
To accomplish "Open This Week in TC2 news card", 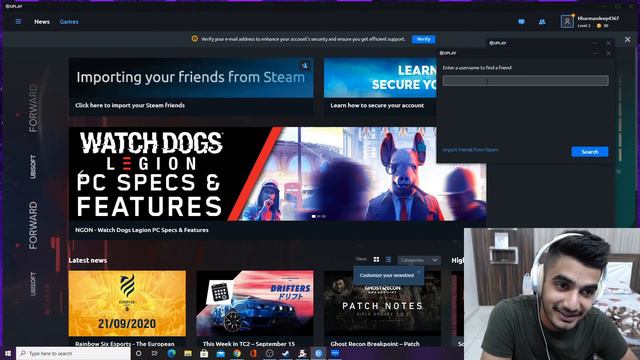I will pos(255,303).
